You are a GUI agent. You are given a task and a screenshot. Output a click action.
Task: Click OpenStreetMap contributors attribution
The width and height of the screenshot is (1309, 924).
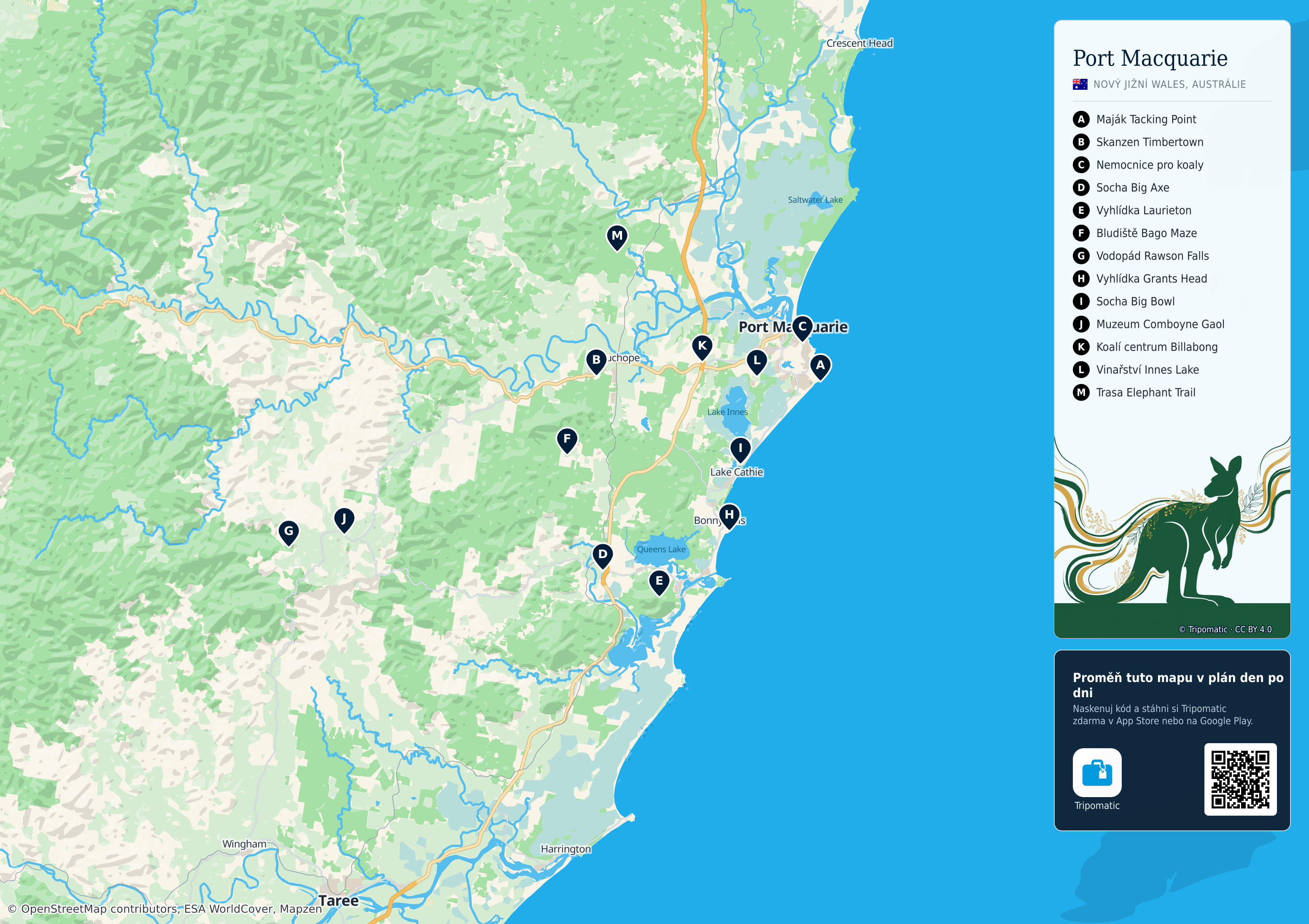165,908
